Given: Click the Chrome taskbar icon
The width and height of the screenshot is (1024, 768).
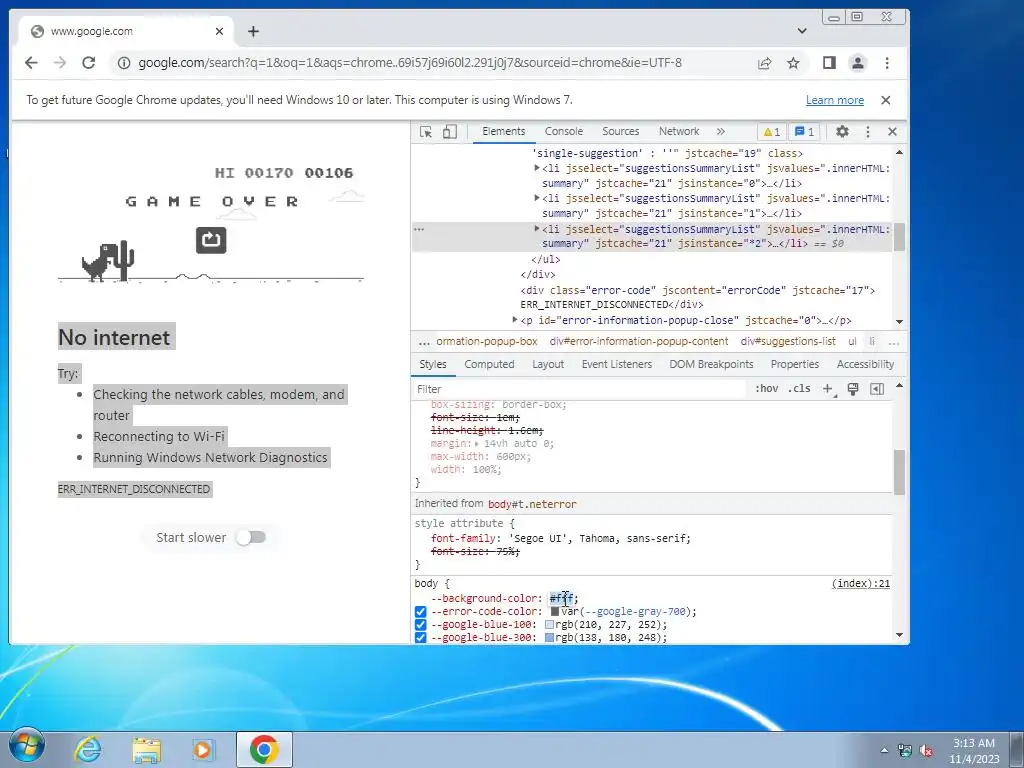Looking at the screenshot, I should [x=264, y=749].
